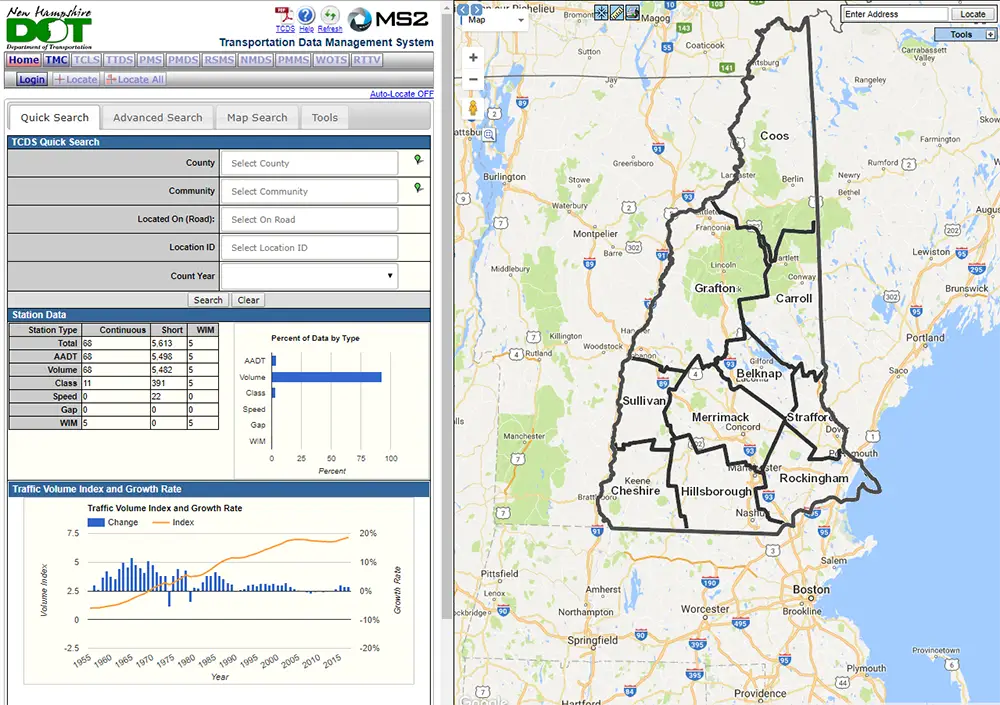Zoom out the map with minus button
Viewport: 1000px width, 705px height.
click(473, 79)
